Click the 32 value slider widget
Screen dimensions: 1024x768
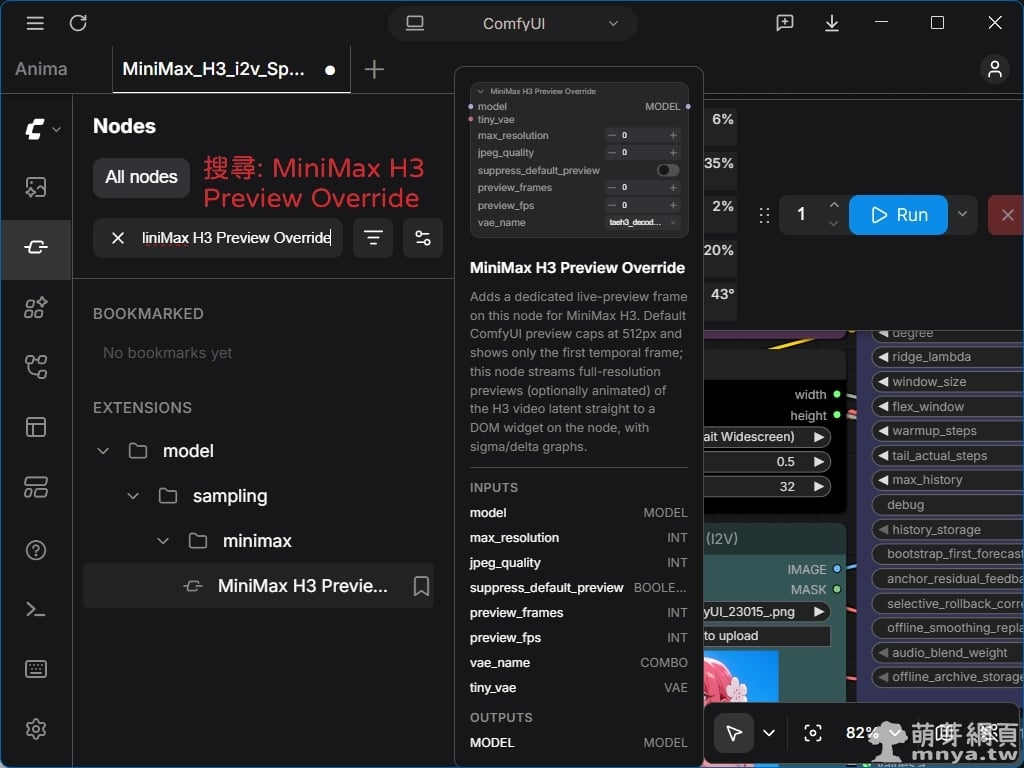click(767, 487)
